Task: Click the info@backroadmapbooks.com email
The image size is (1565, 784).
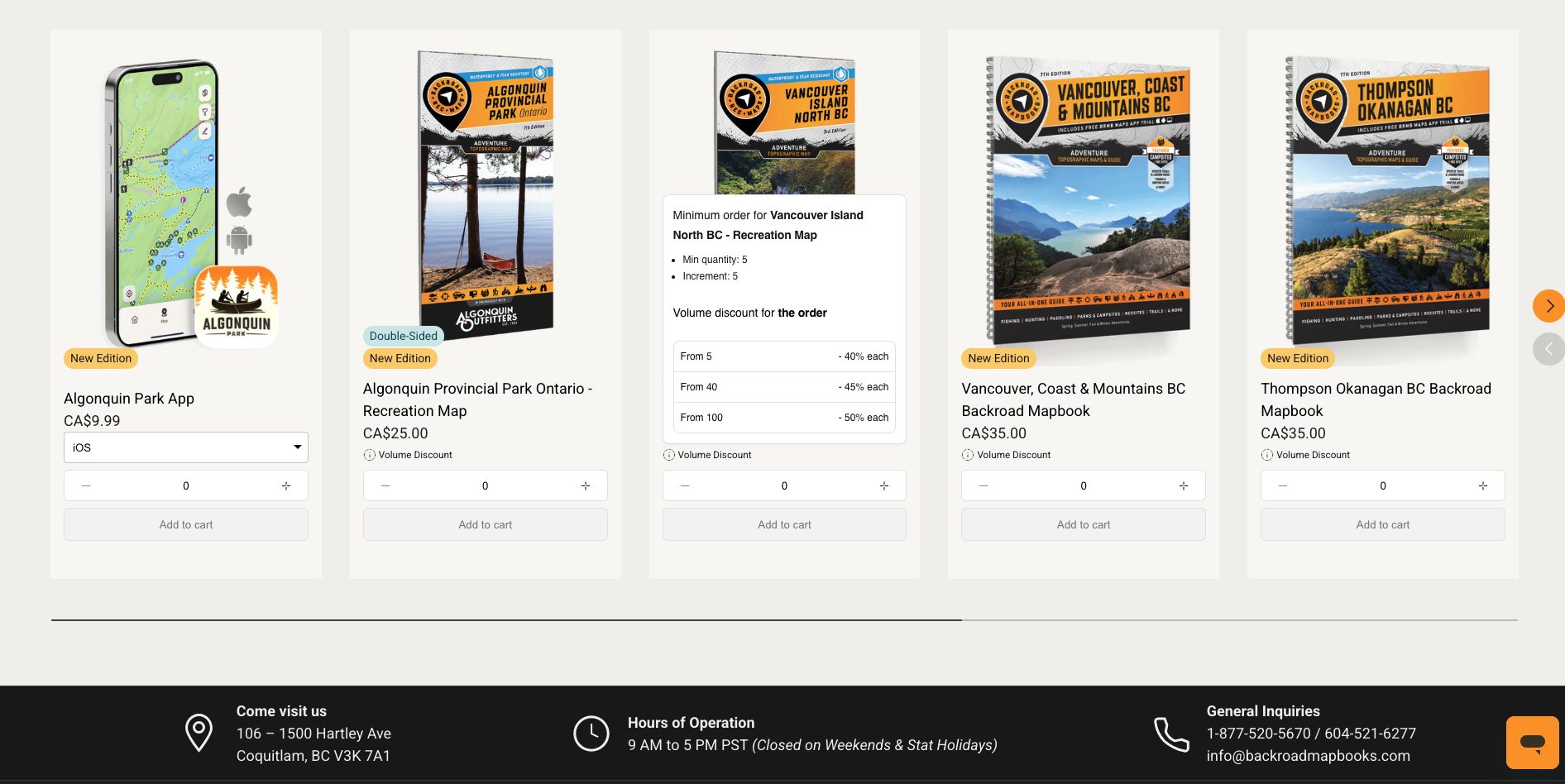Action: [x=1309, y=756]
